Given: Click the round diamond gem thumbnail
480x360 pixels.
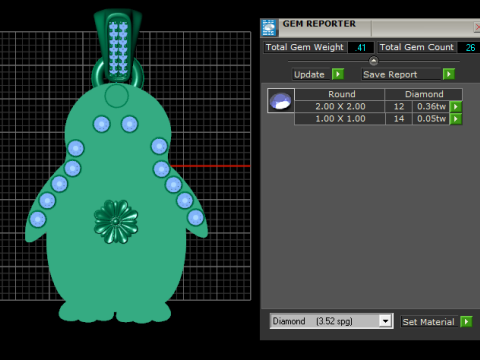Looking at the screenshot, I should 281,101.
